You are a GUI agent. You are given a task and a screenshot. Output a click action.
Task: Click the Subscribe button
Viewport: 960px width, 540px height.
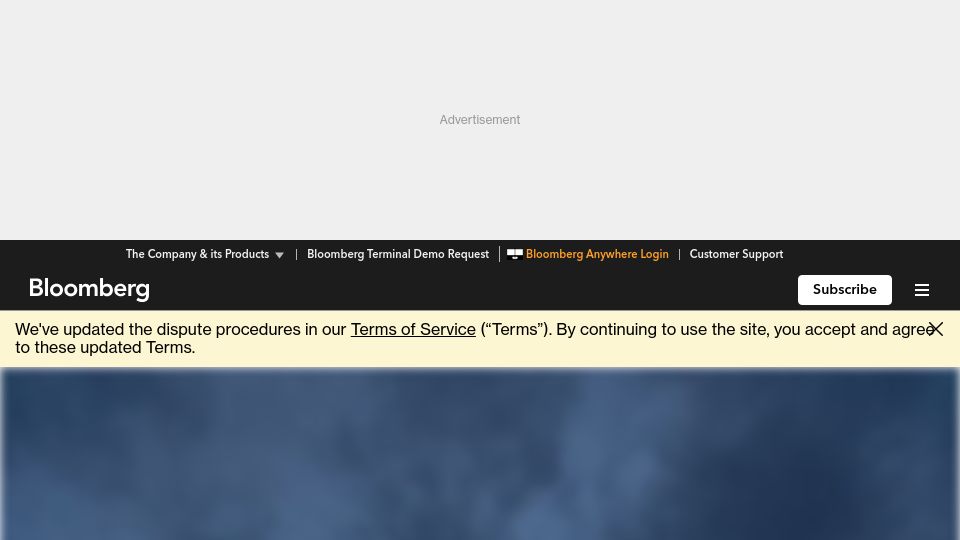click(x=844, y=290)
